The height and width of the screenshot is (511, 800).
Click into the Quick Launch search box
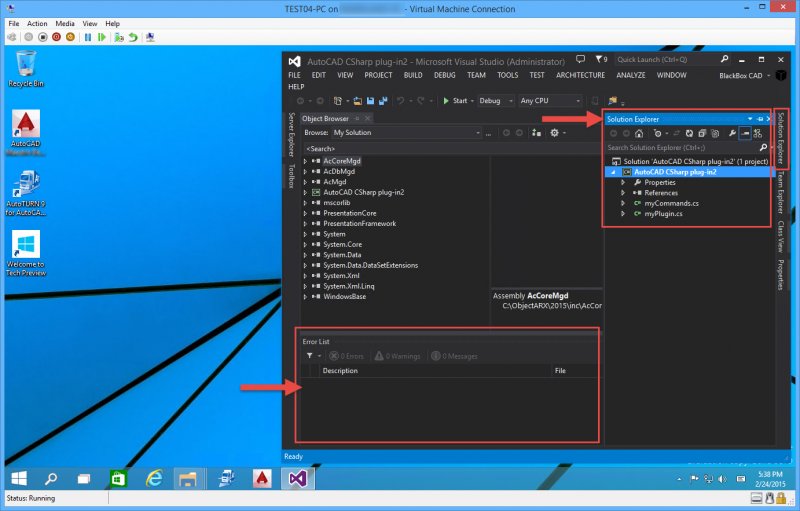coord(667,60)
